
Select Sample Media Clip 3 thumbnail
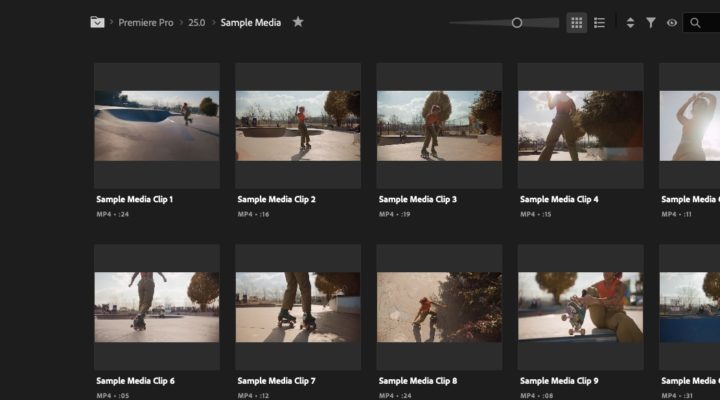coord(439,125)
